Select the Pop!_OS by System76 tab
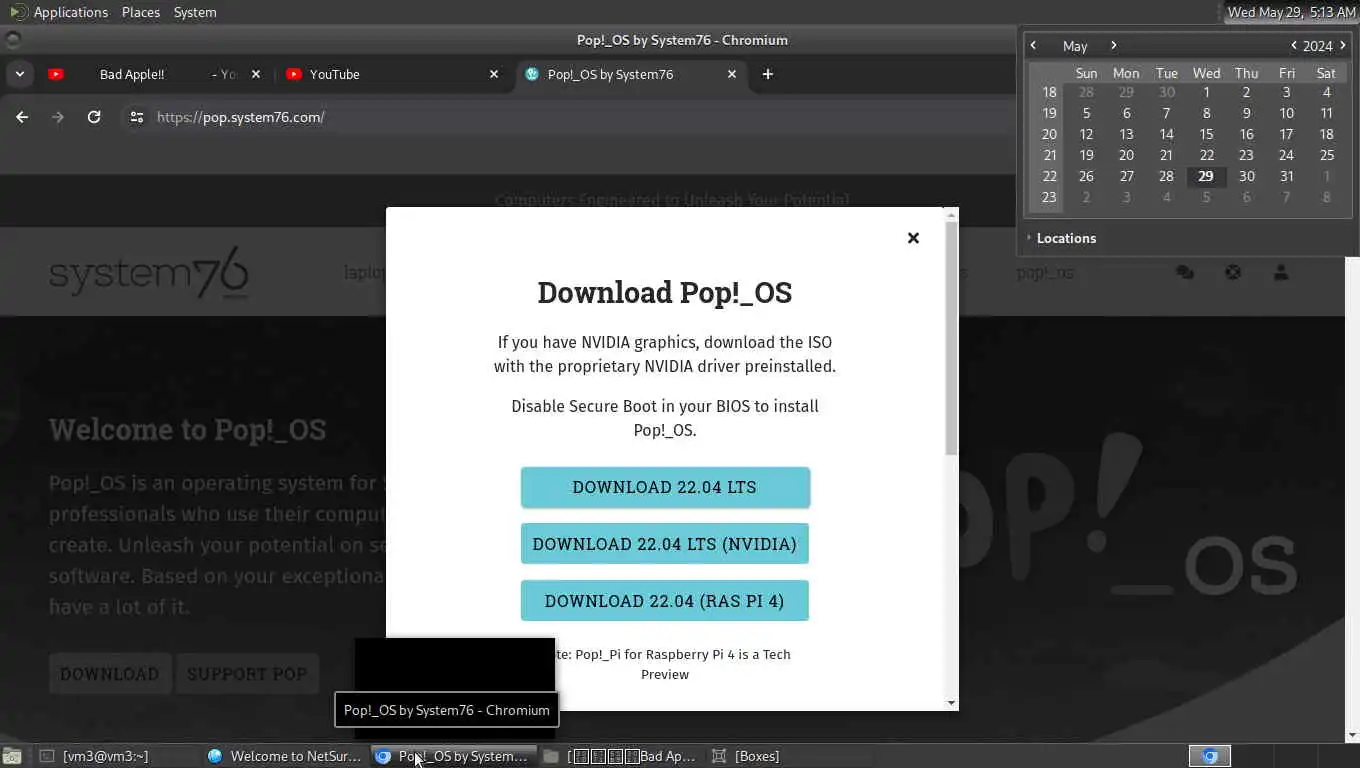1360x768 pixels. 630,74
